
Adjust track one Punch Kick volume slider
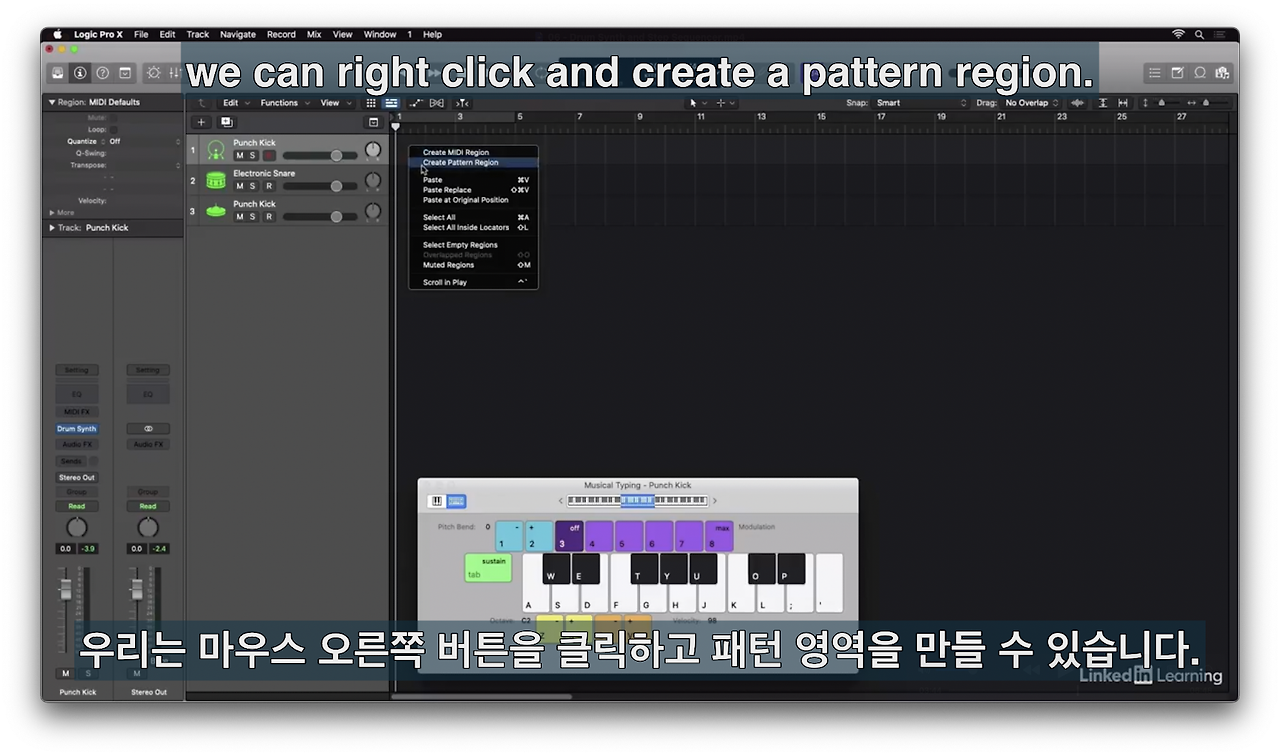click(320, 155)
